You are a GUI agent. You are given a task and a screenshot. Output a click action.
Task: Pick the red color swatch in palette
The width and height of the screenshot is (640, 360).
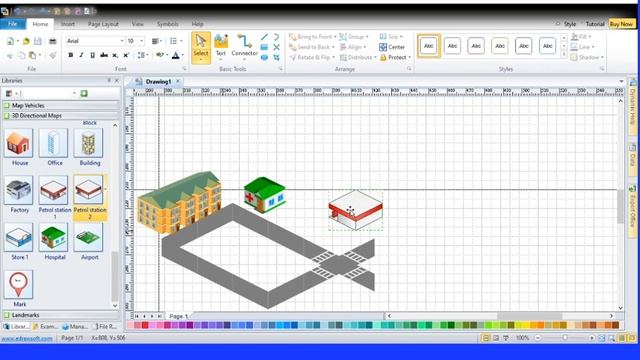tap(145, 325)
